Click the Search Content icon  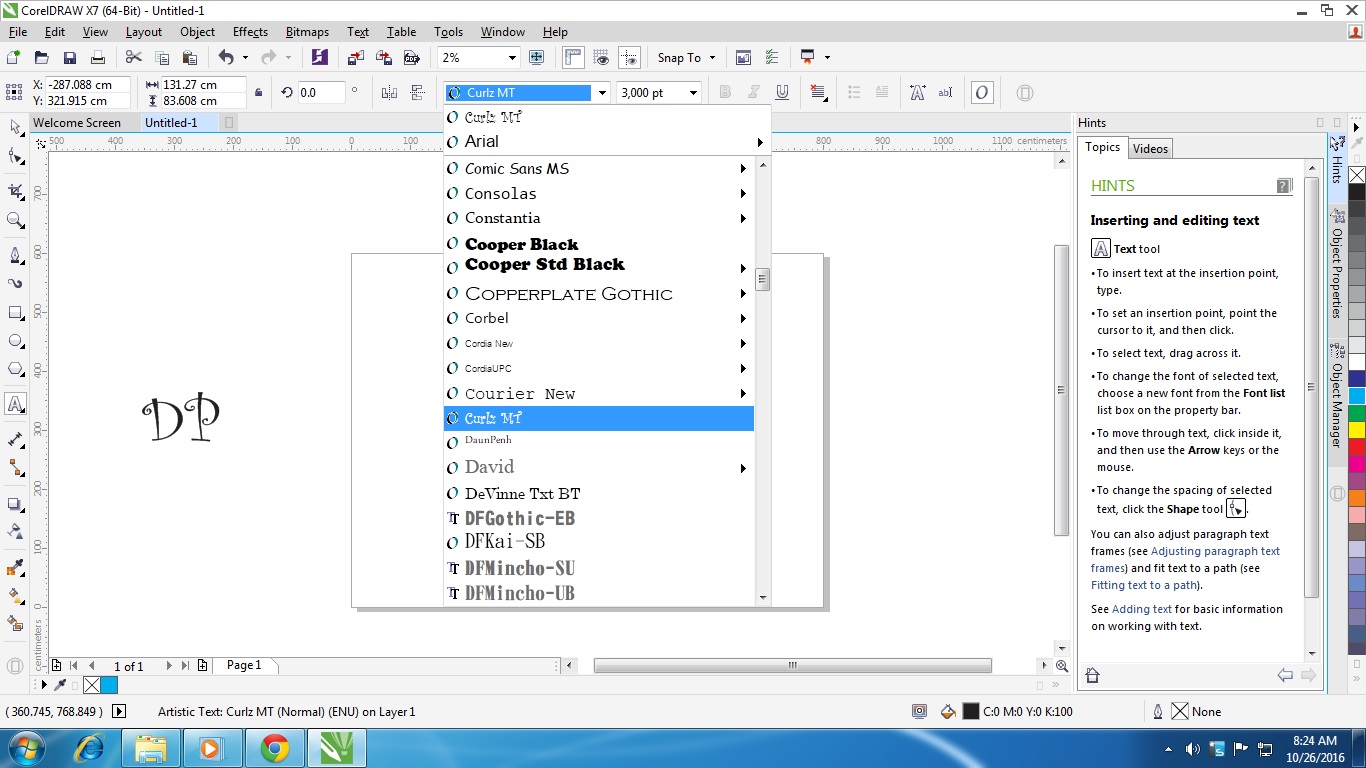(319, 58)
